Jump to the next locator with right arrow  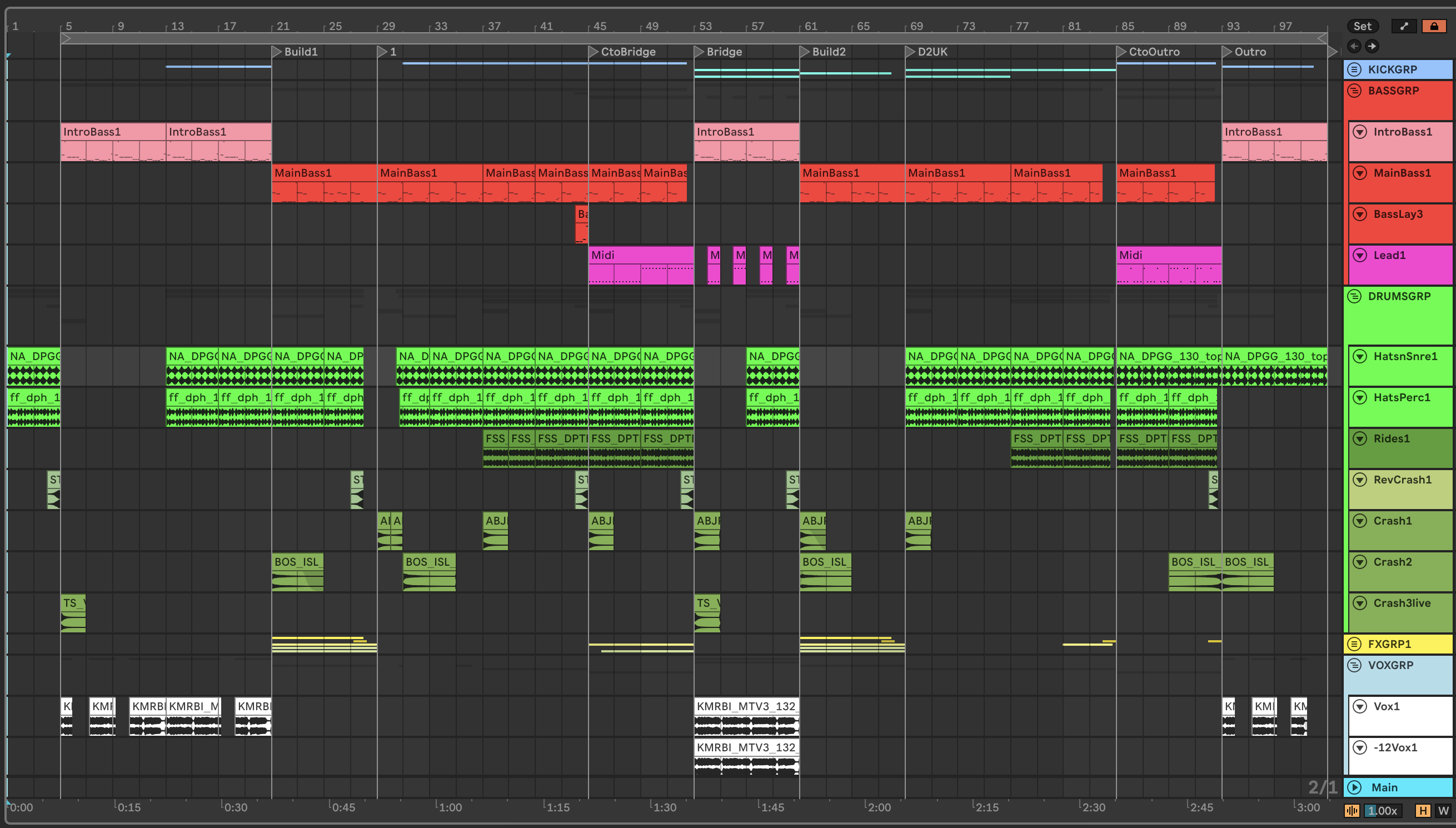click(x=1372, y=46)
